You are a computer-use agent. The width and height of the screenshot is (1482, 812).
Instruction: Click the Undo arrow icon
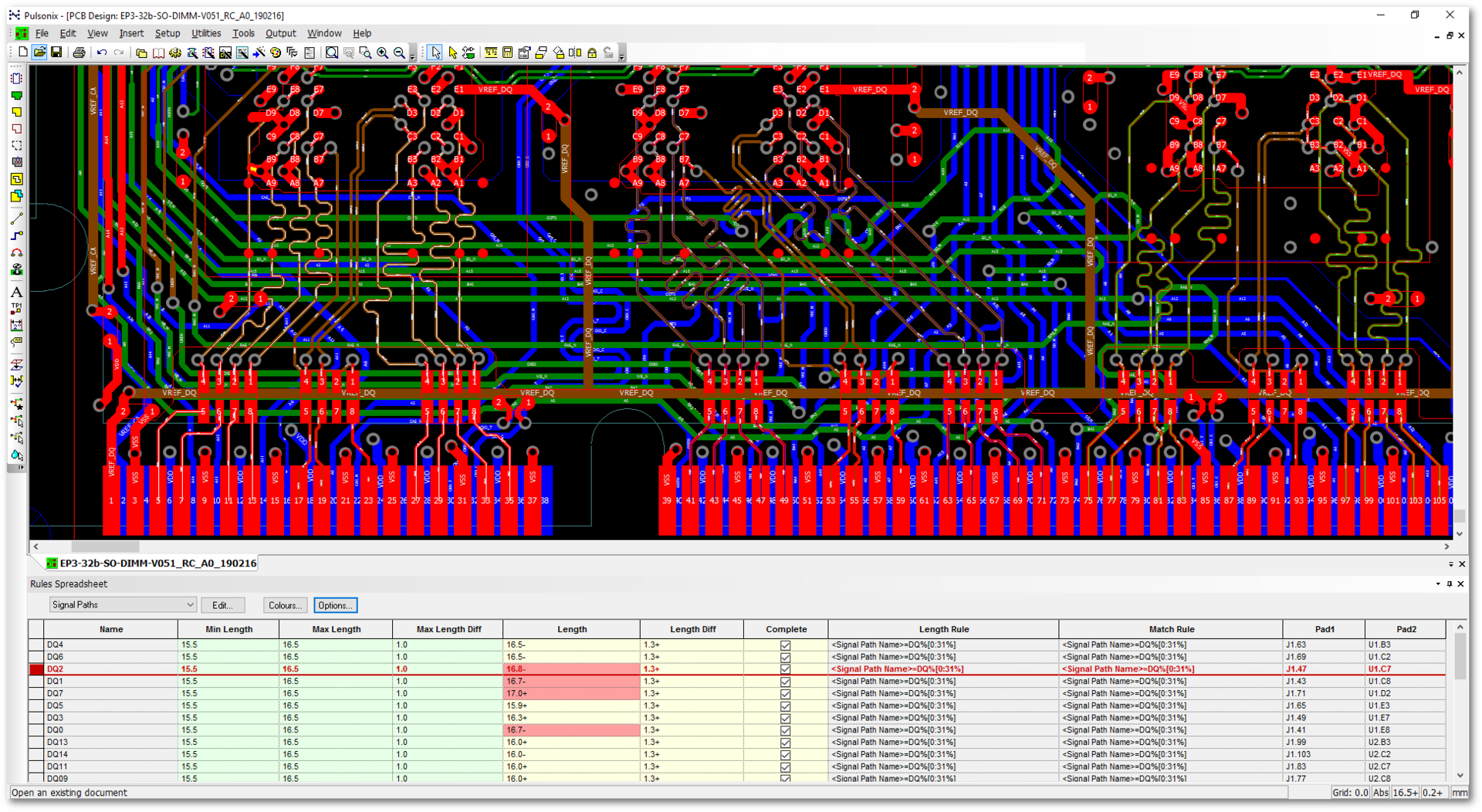click(102, 52)
